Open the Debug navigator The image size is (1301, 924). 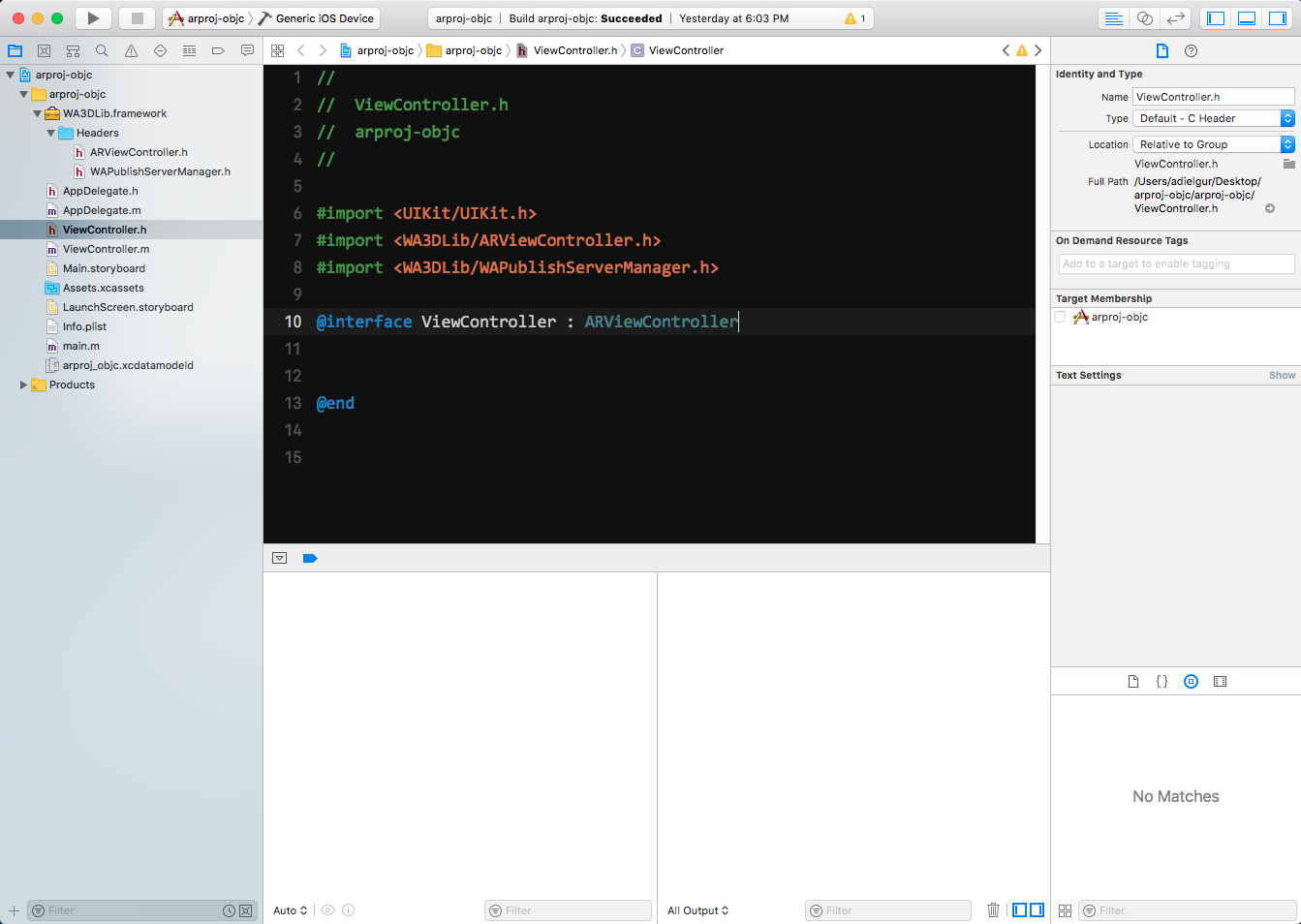pyautogui.click(x=189, y=50)
